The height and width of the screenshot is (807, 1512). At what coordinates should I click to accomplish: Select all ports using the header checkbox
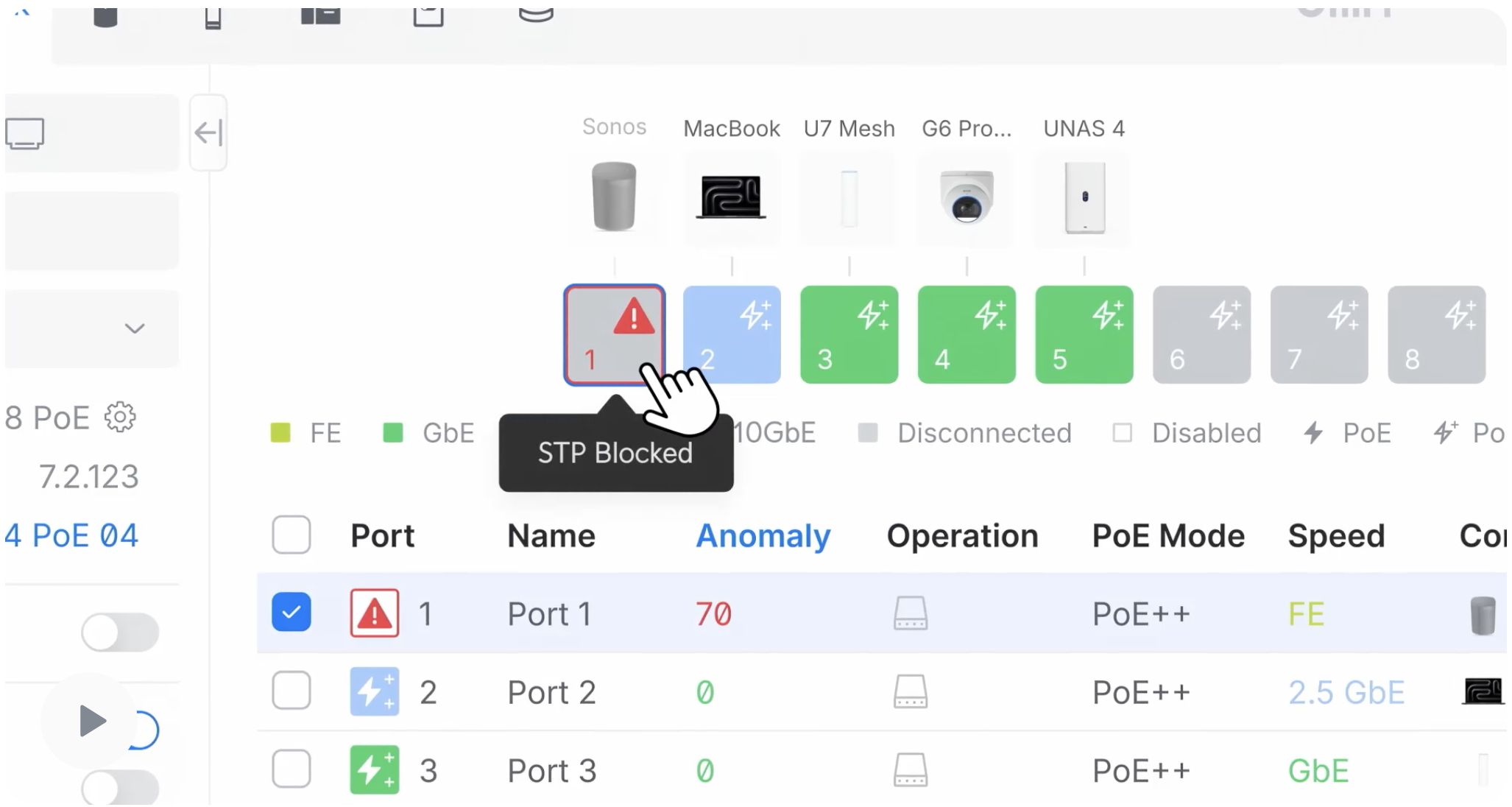291,535
